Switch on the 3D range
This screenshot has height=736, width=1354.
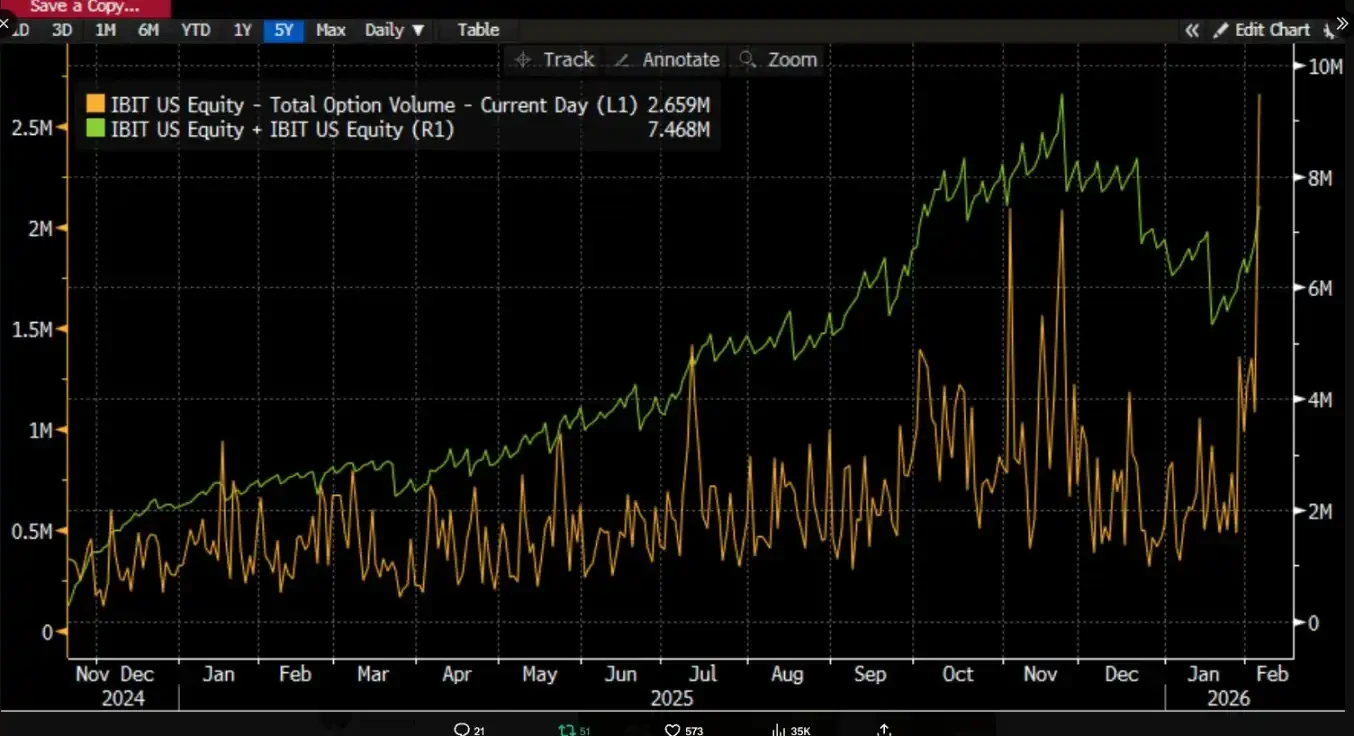[61, 30]
